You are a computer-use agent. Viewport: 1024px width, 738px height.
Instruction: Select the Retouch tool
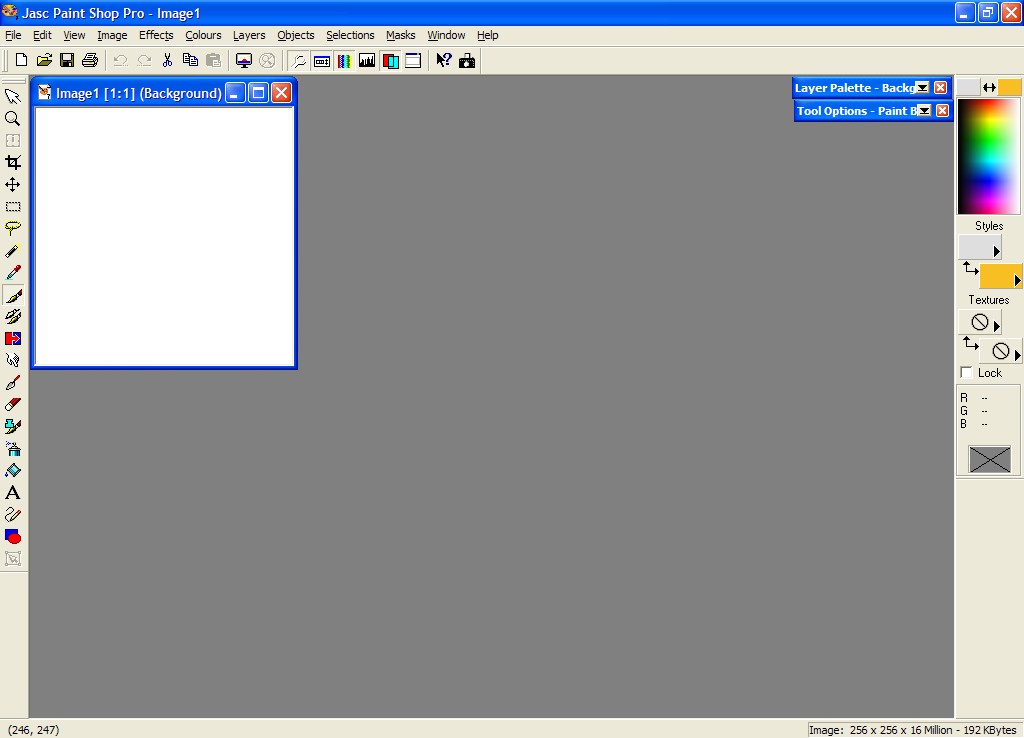tap(12, 361)
